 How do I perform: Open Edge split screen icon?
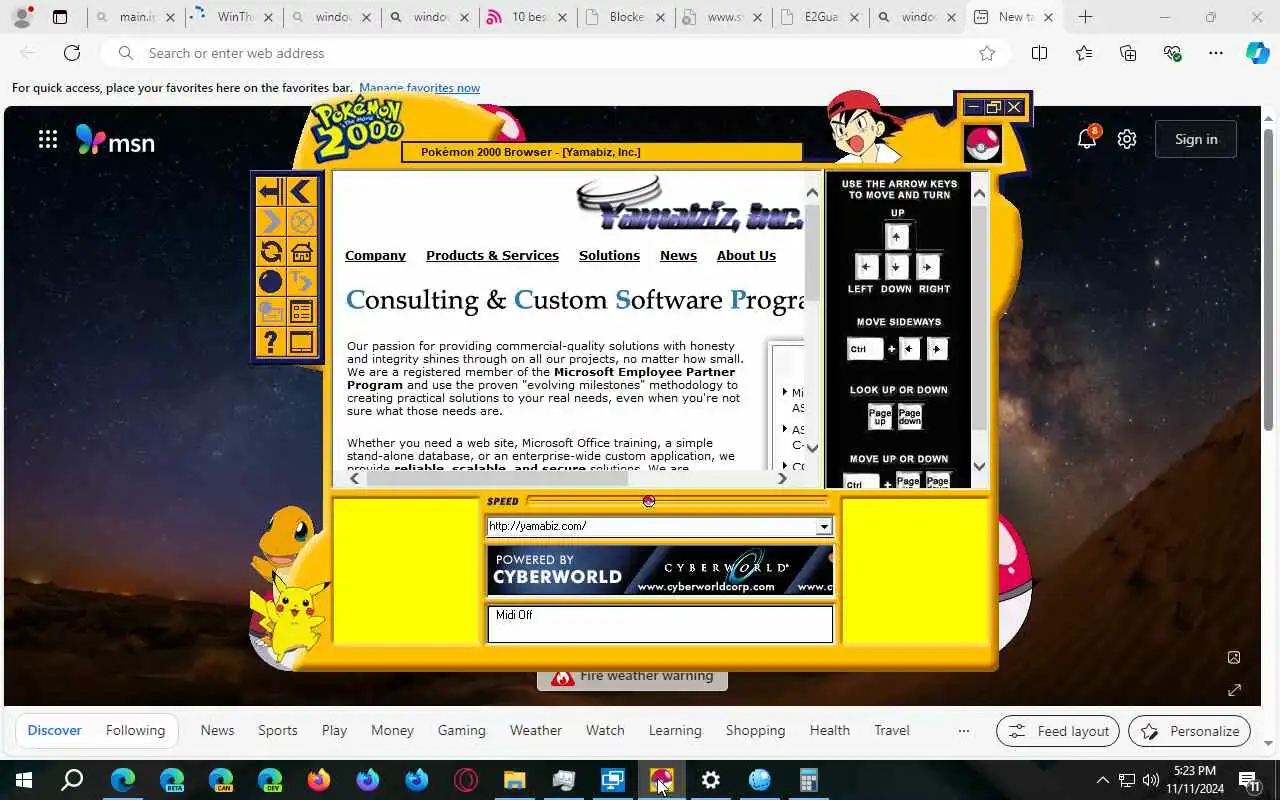[x=1039, y=53]
